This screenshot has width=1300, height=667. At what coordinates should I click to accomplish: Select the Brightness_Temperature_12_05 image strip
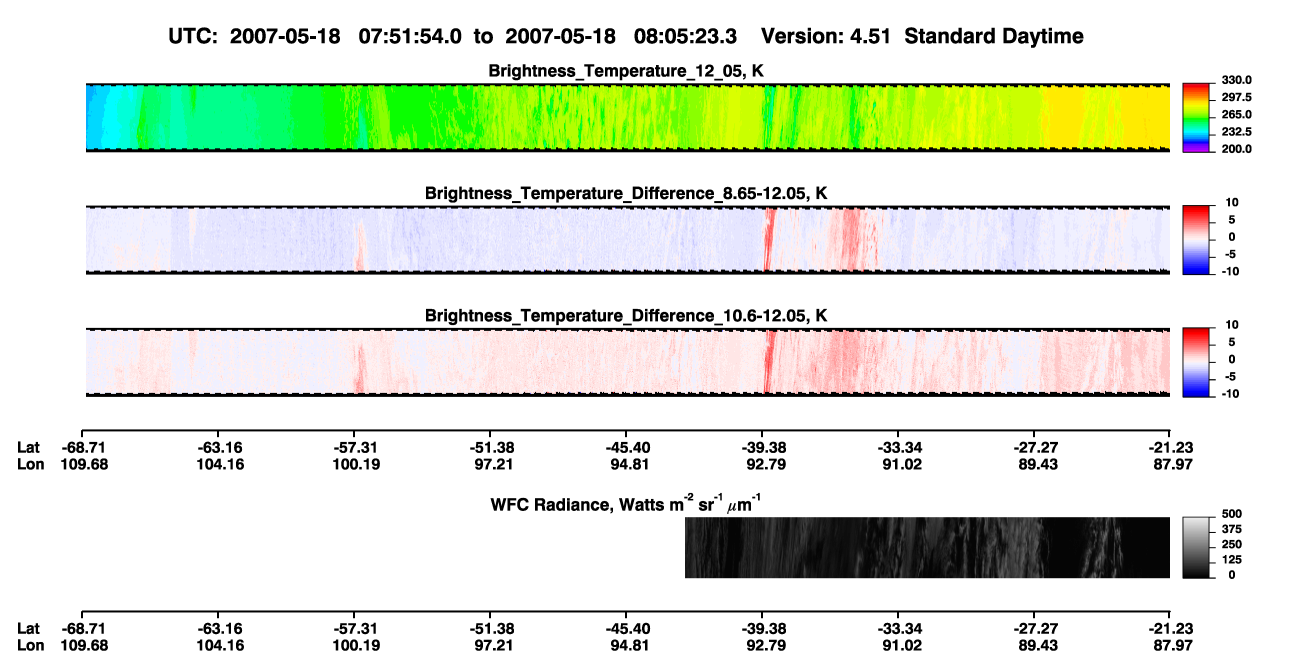(x=628, y=117)
